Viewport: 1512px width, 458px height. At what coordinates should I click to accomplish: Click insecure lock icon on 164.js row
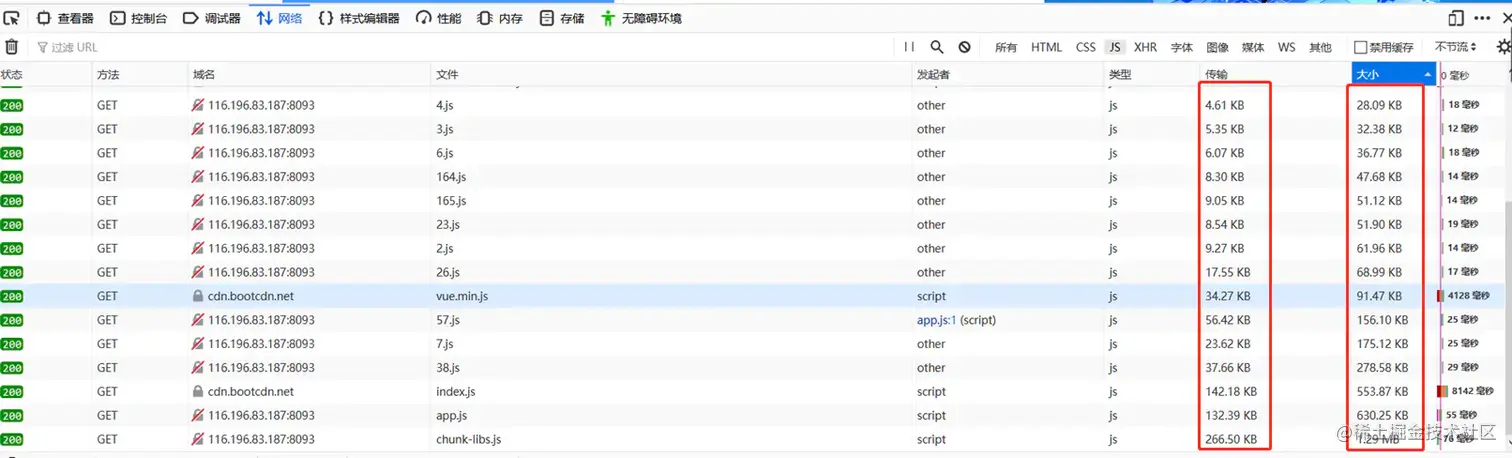[x=198, y=177]
